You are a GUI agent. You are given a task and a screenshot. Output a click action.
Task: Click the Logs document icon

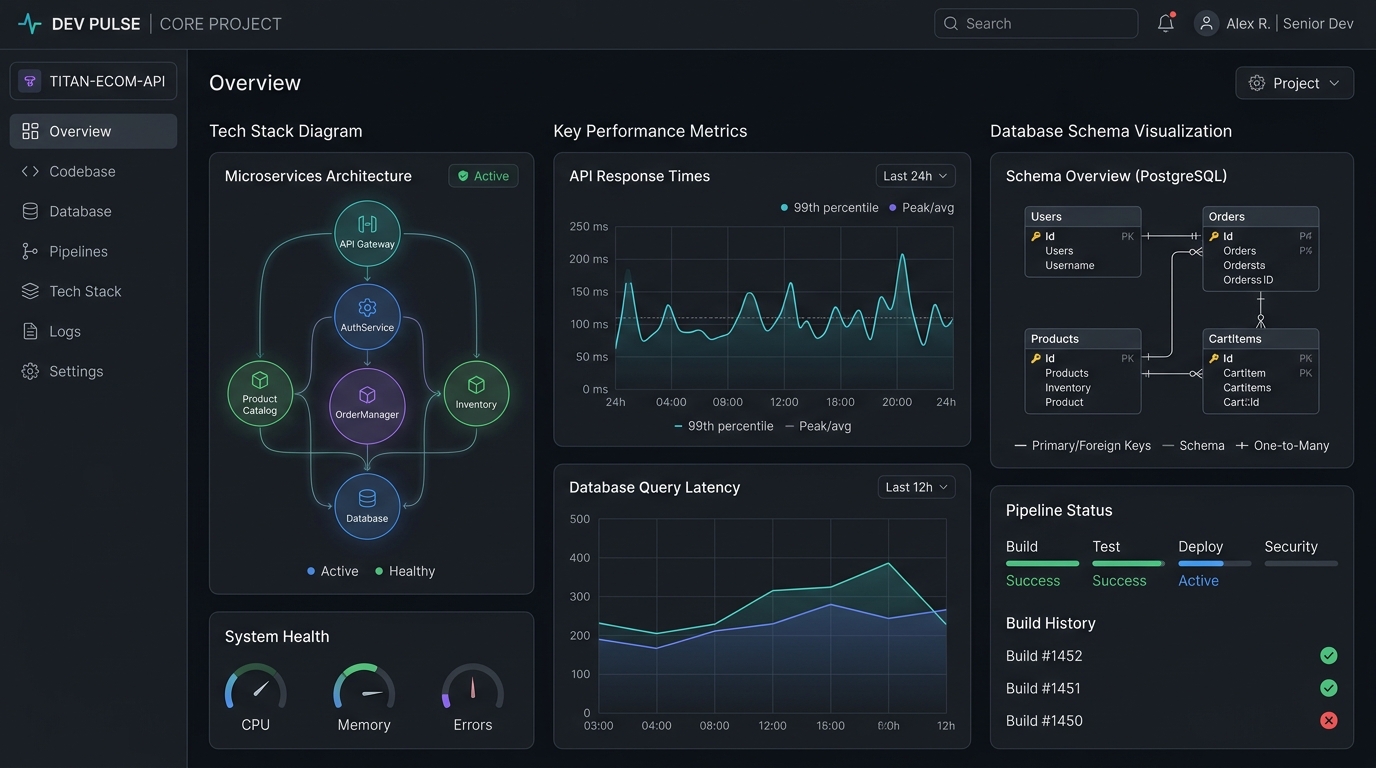pyautogui.click(x=30, y=331)
